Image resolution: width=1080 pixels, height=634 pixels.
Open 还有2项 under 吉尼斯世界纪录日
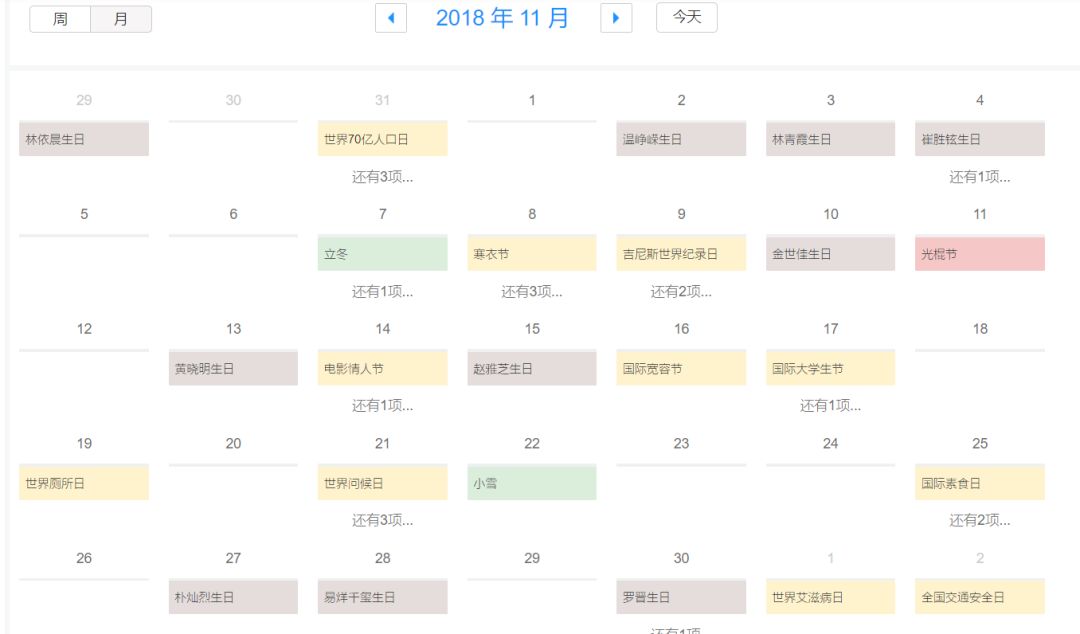click(x=681, y=292)
